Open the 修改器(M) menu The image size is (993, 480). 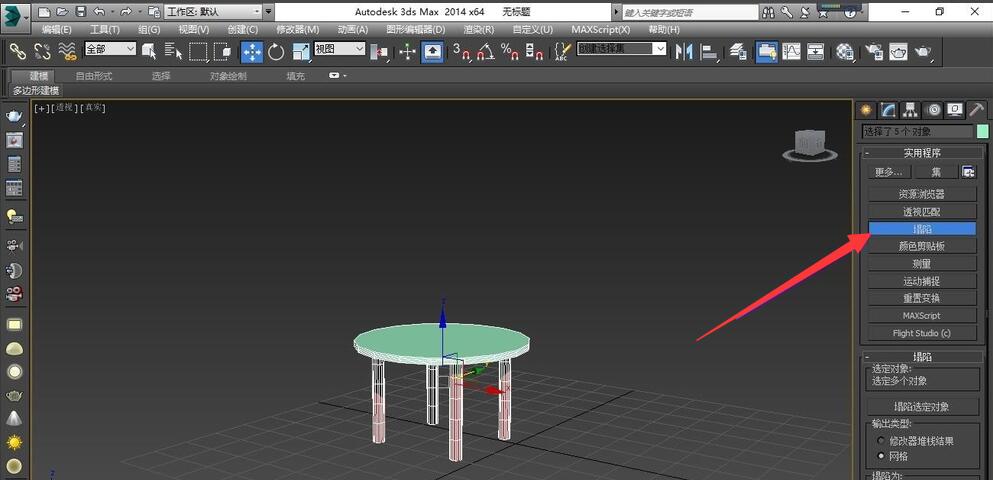click(x=297, y=30)
